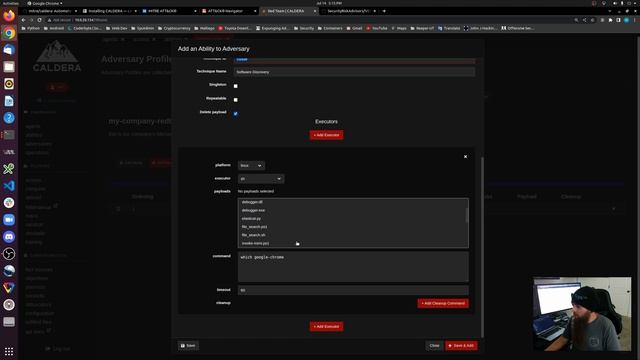The width and height of the screenshot is (640, 360).
Task: Open Firefox from the Ubuntu dock
Action: 9,16
